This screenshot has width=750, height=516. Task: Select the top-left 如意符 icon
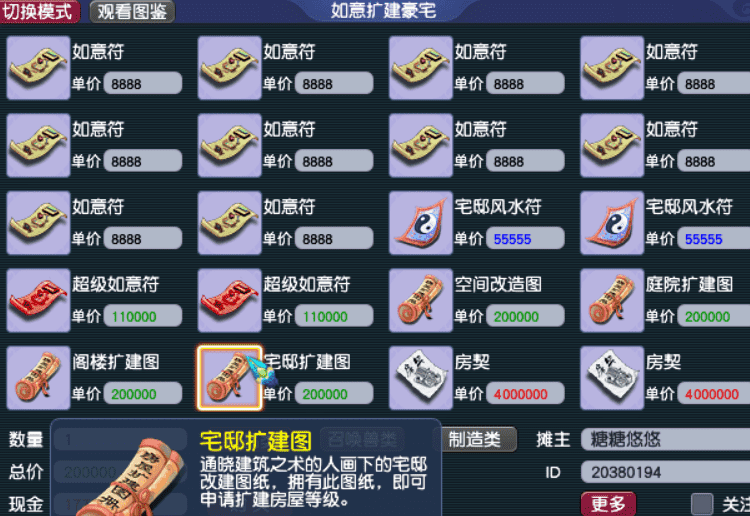38,68
